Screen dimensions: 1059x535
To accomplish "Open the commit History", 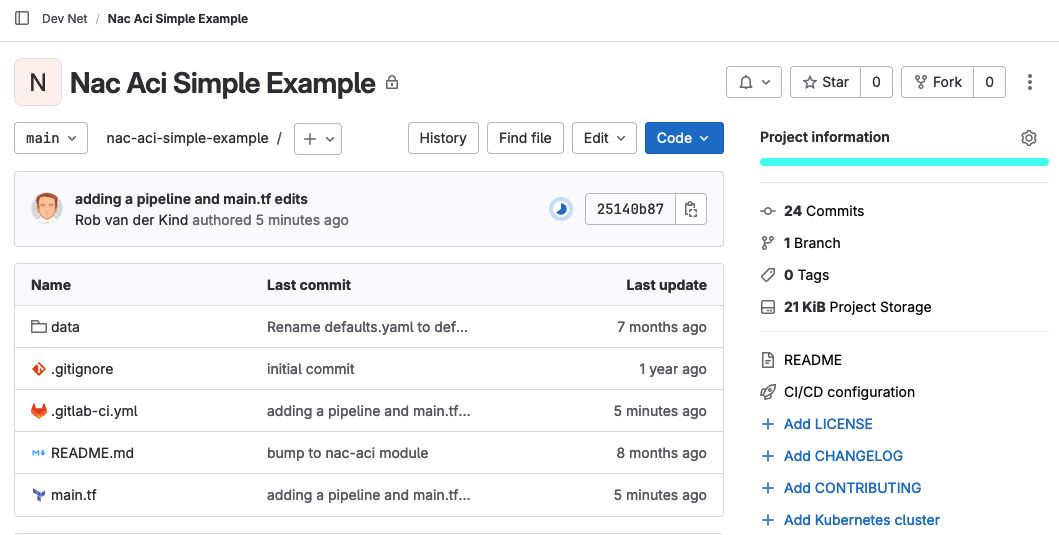I will coord(443,138).
